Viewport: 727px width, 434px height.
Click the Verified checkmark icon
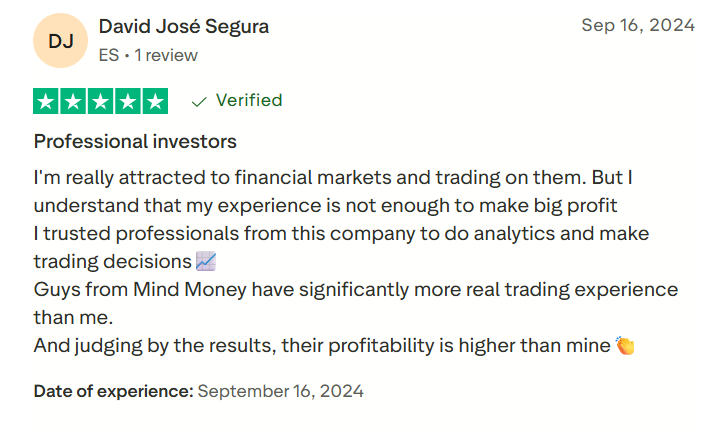tap(198, 101)
